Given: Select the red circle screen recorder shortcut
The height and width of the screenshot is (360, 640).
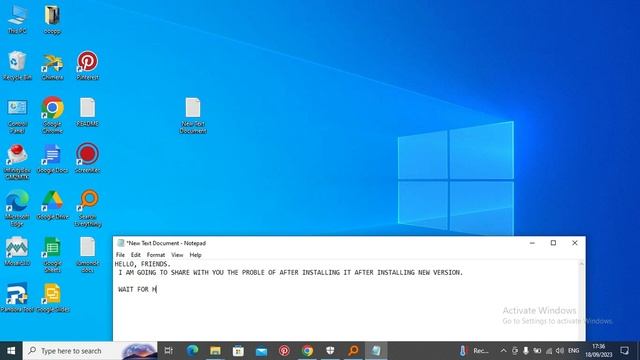Looking at the screenshot, I should [87, 158].
